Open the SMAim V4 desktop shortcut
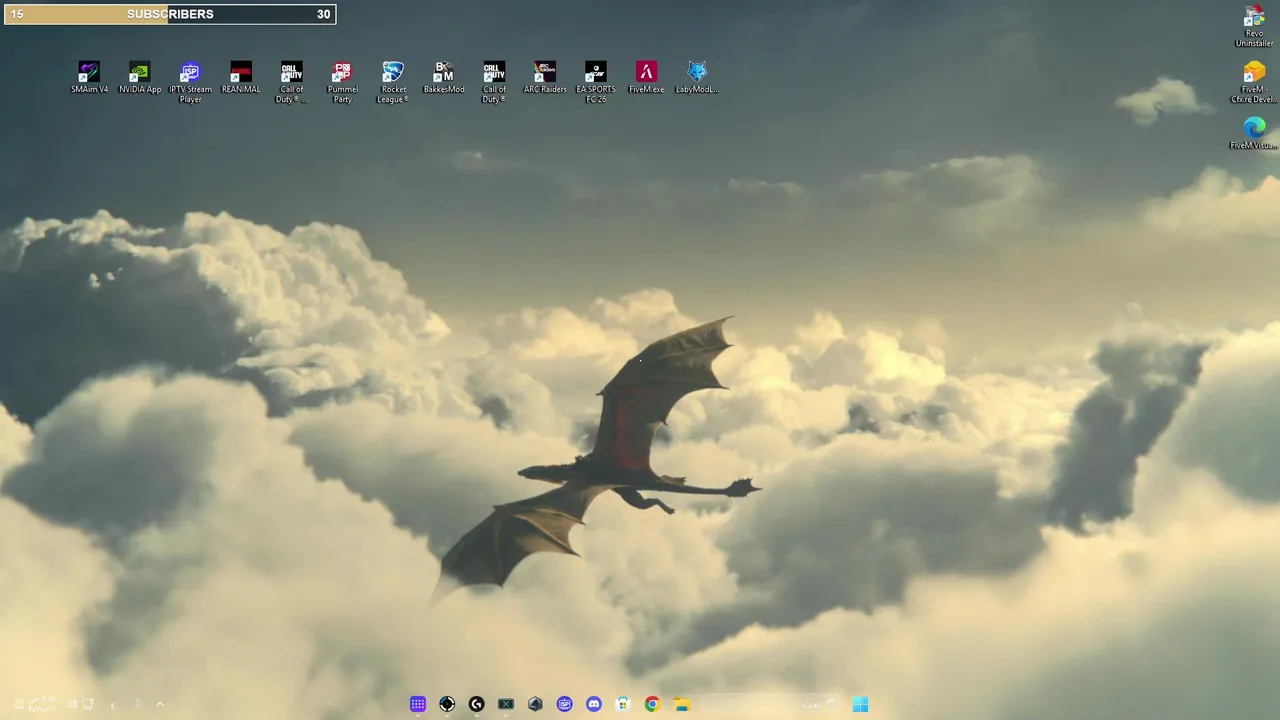Viewport: 1280px width, 720px height. (x=89, y=78)
